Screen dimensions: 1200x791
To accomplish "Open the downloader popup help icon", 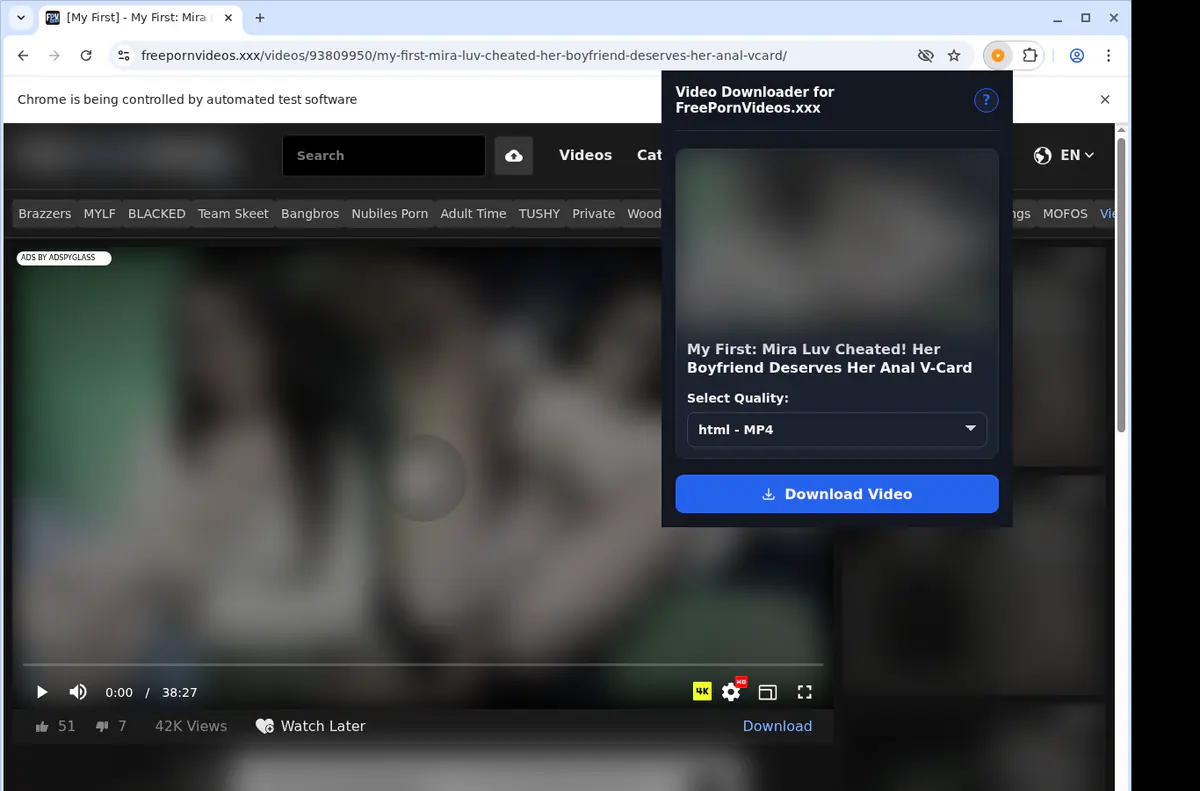I will [x=986, y=100].
